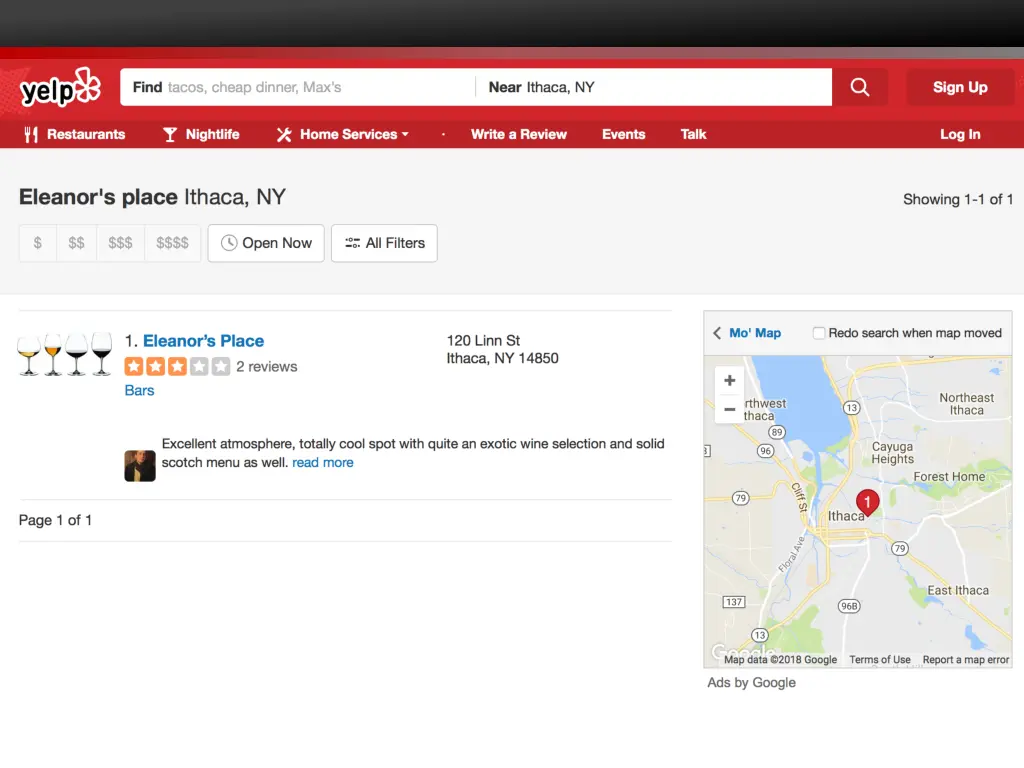
Task: Click the sliders icon in All Filters
Action: [352, 243]
